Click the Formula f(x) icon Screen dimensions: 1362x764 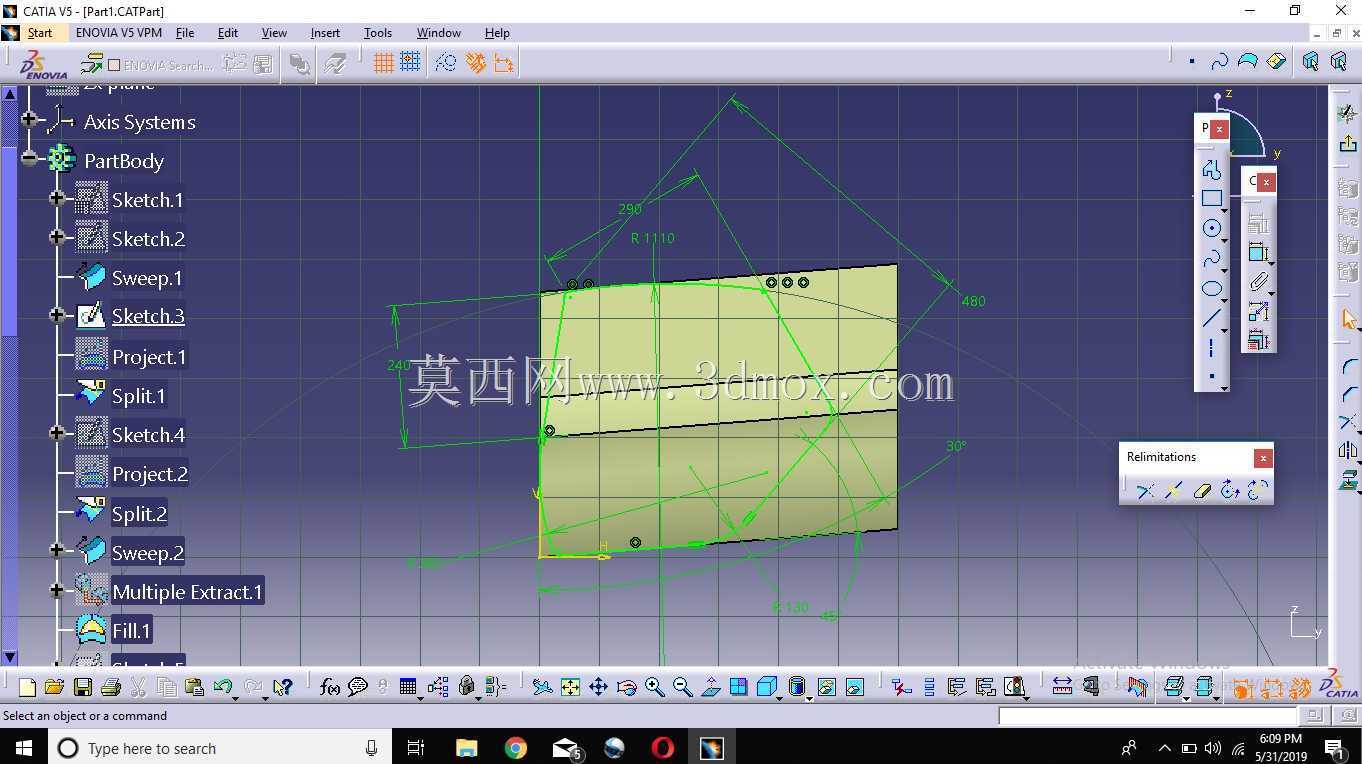point(329,687)
